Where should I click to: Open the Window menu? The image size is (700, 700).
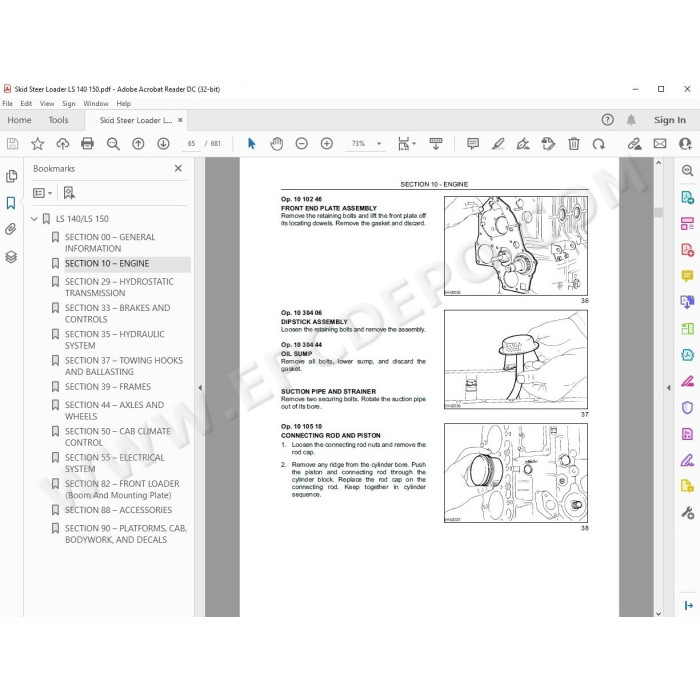(96, 104)
